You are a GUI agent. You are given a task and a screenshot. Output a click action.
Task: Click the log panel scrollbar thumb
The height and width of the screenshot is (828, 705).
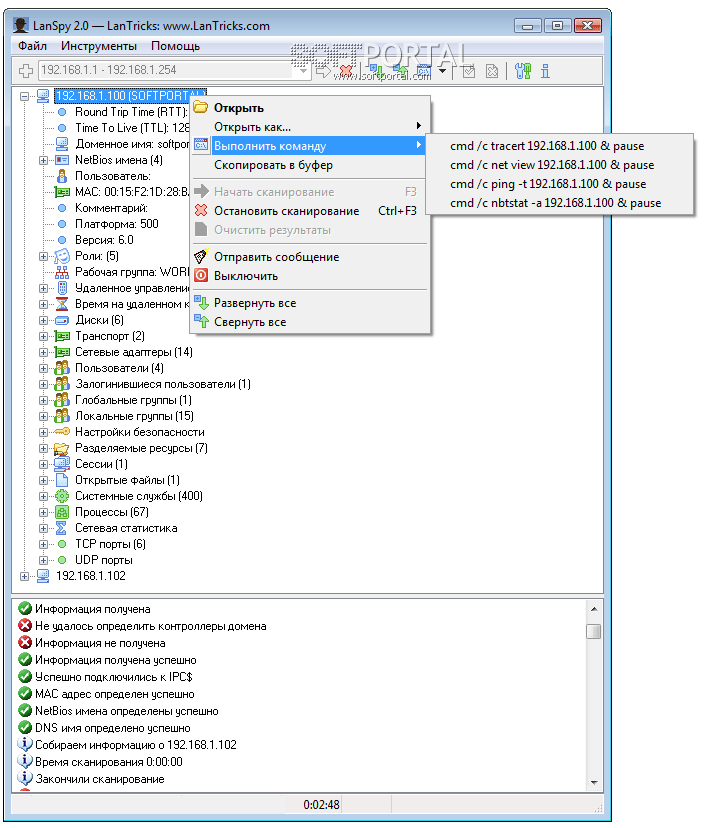(594, 632)
